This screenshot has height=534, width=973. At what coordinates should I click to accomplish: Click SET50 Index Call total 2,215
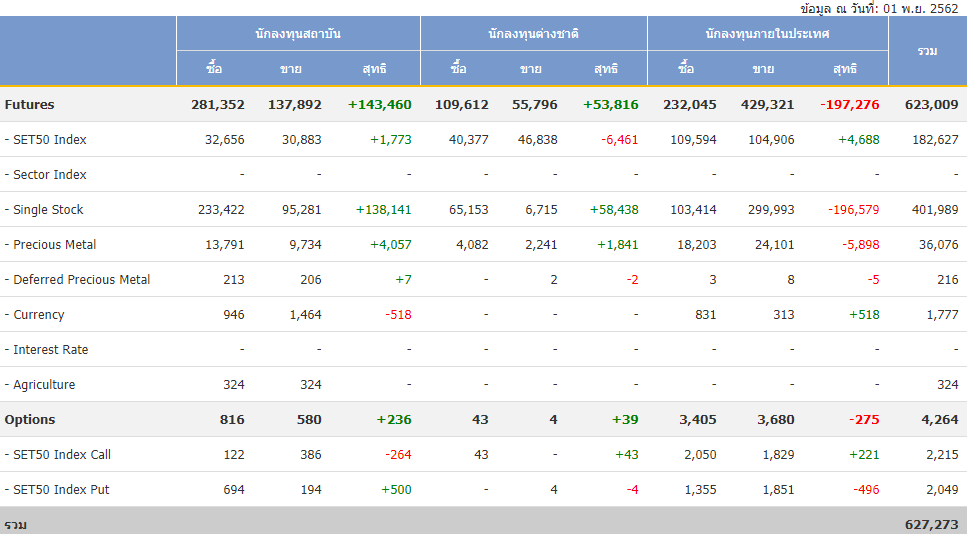[x=943, y=455]
